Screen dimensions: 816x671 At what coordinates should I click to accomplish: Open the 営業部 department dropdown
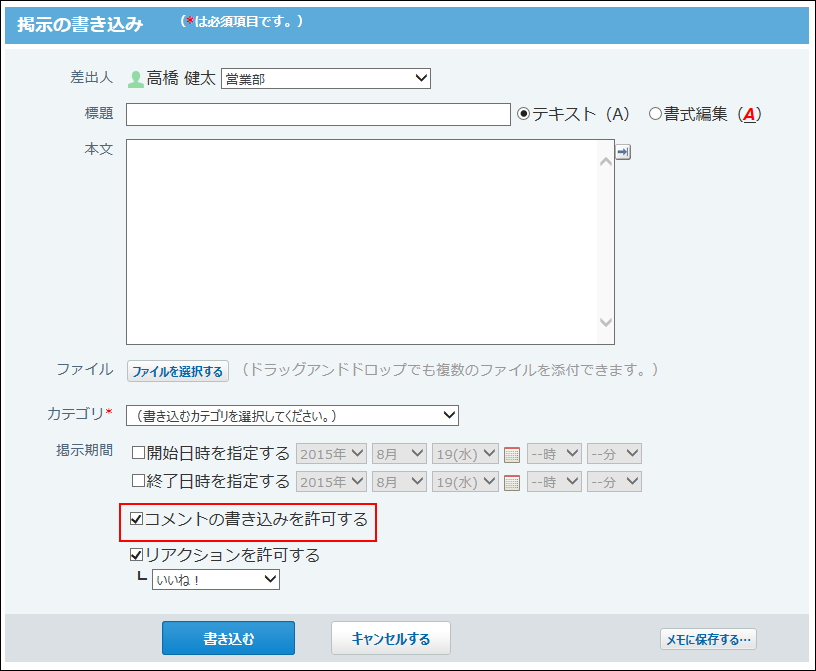coord(326,79)
